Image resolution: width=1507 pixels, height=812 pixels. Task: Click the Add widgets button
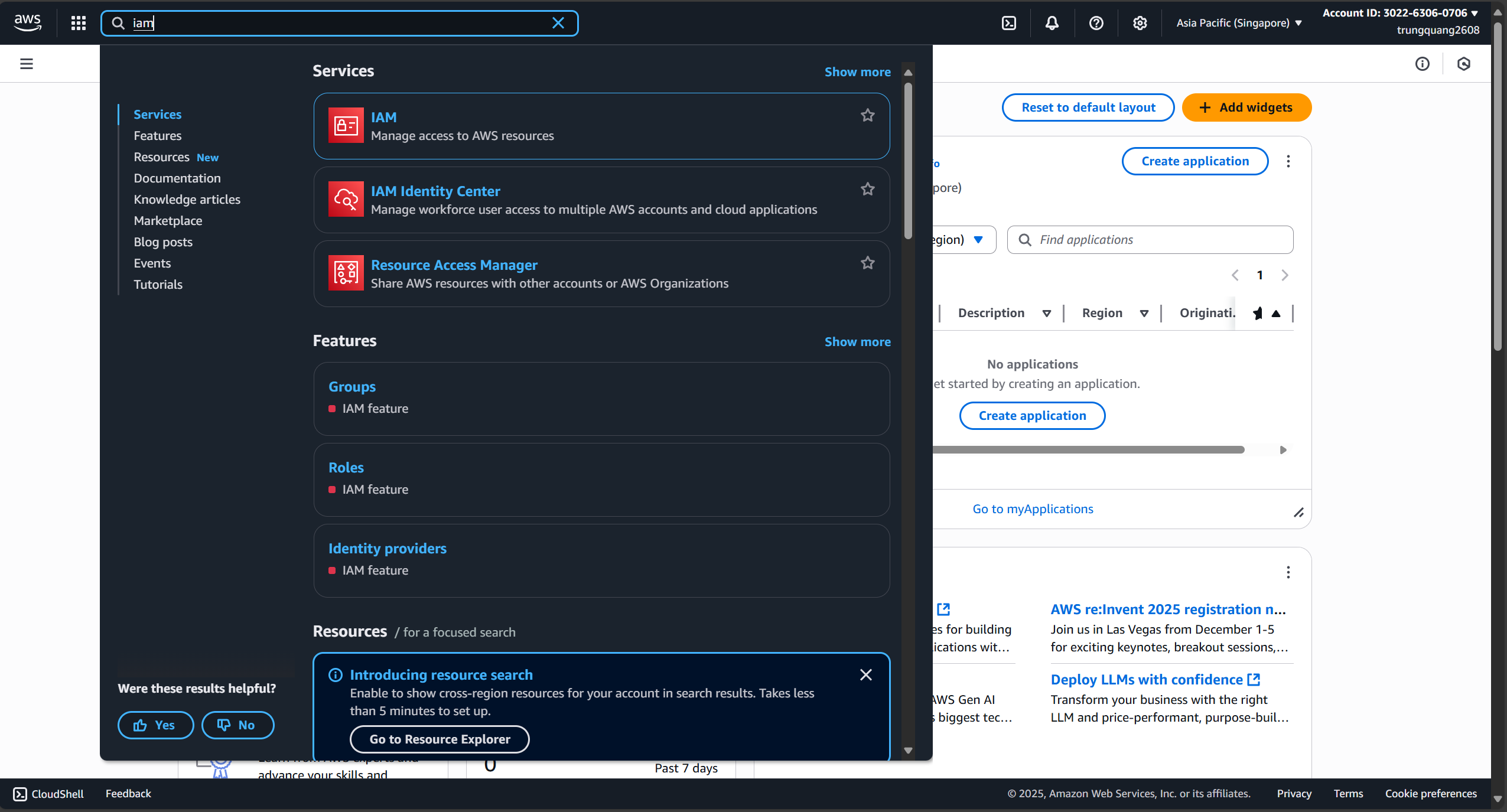(x=1246, y=107)
